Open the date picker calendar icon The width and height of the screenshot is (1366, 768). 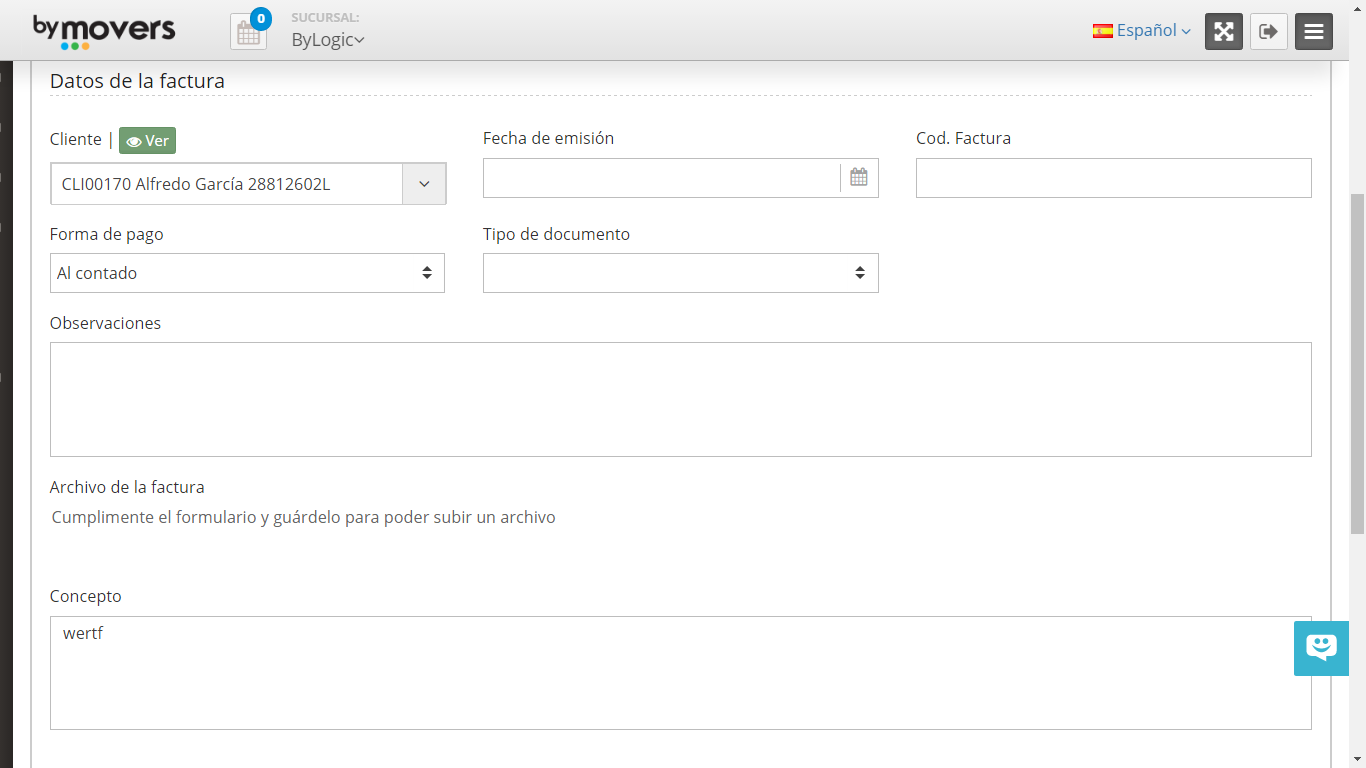(x=858, y=177)
